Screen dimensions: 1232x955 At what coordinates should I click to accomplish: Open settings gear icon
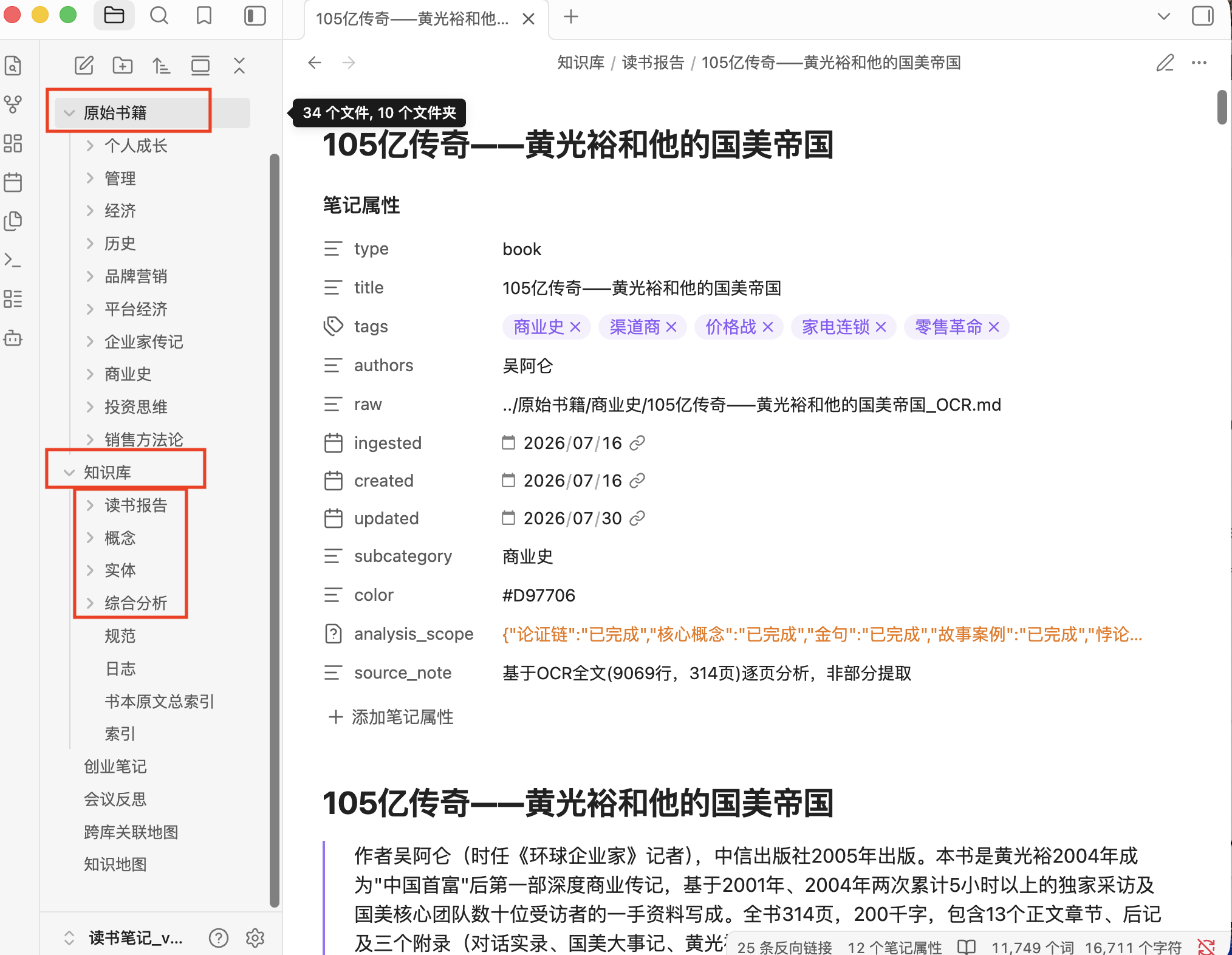coord(255,938)
